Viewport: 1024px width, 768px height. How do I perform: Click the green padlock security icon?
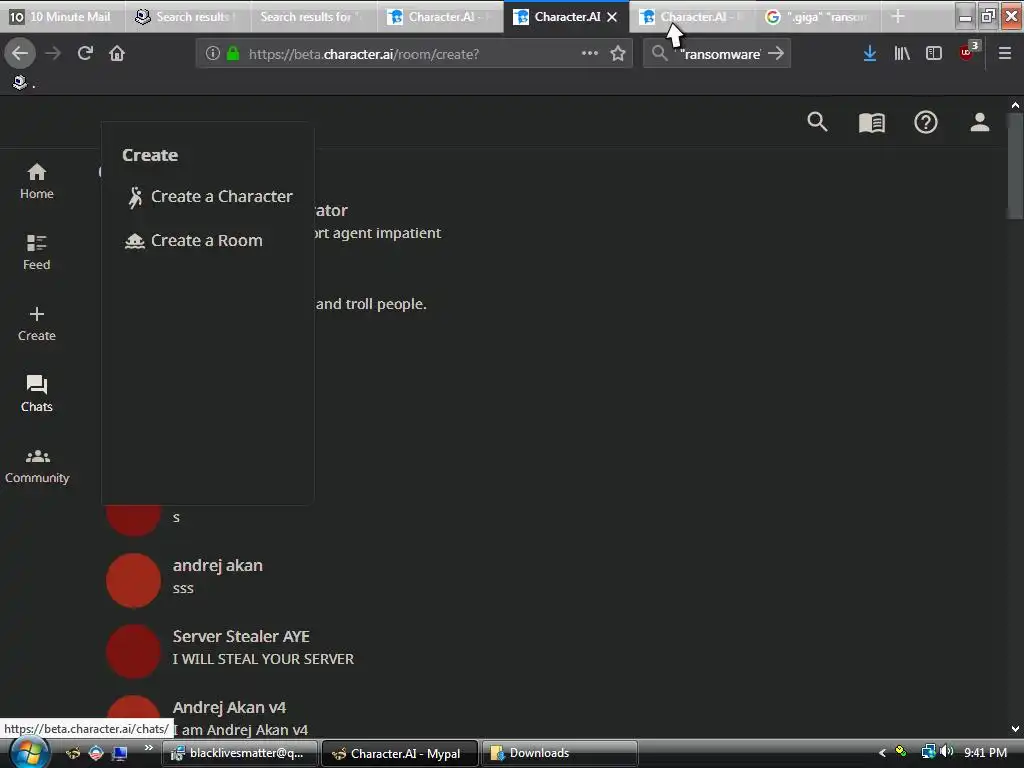coord(233,54)
